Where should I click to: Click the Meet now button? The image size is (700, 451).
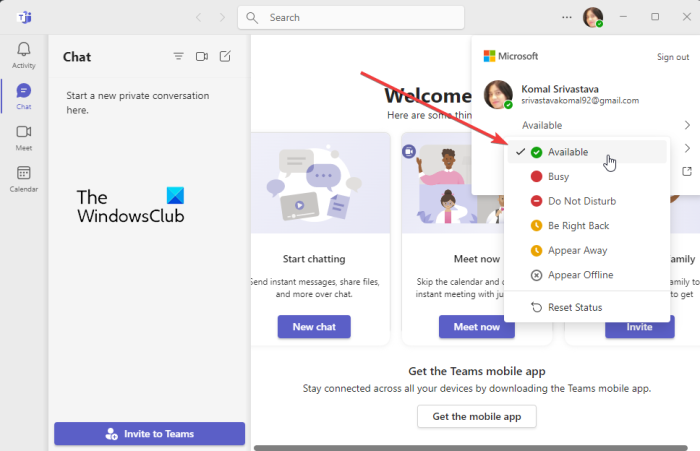coord(477,326)
